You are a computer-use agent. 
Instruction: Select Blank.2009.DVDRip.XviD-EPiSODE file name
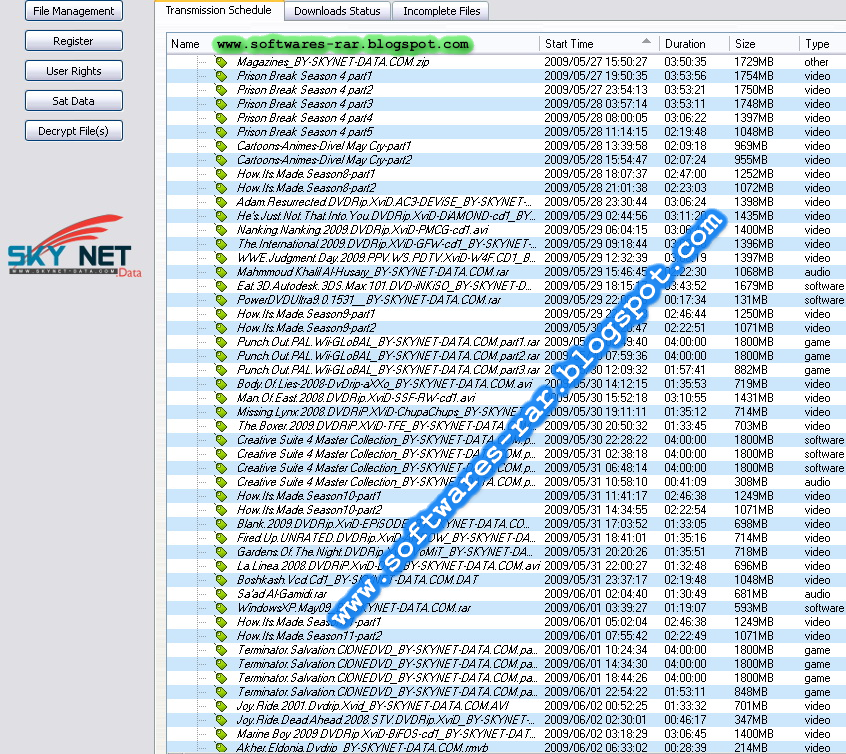(383, 524)
